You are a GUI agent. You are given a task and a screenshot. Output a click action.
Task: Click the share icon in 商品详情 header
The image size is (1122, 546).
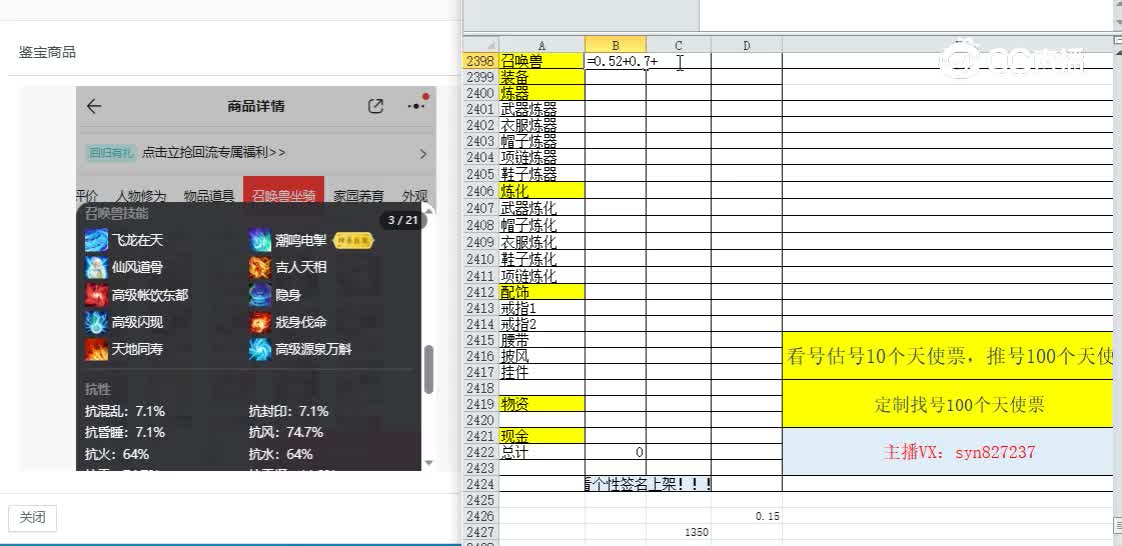tap(376, 107)
